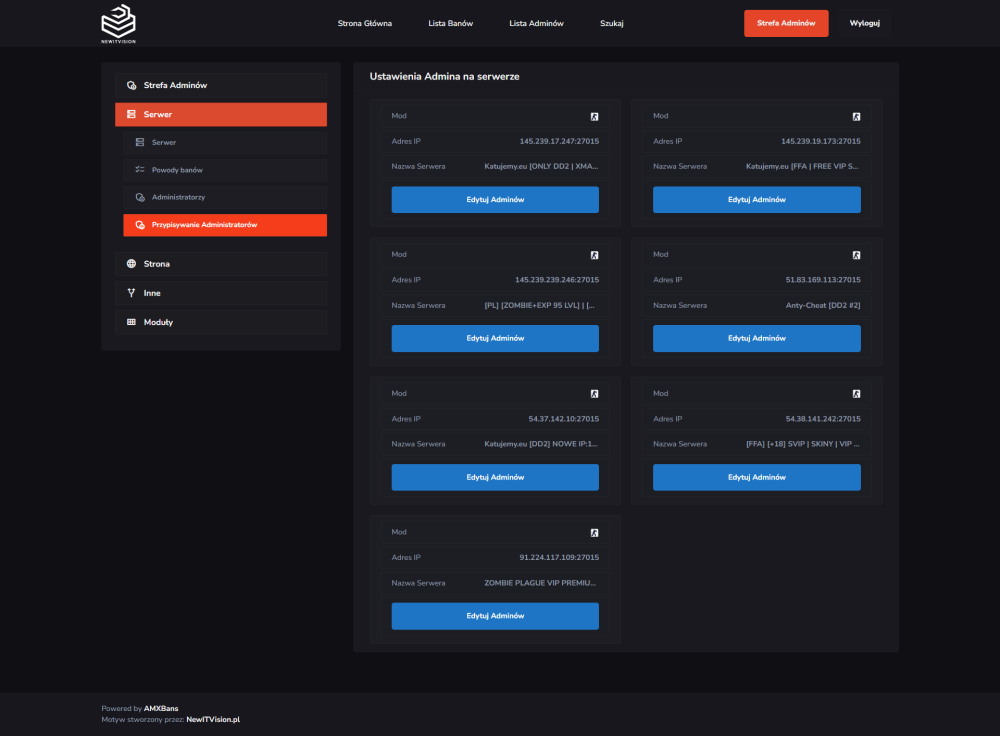Image resolution: width=1000 pixels, height=736 pixels.
Task: Open Szukaj search page
Action: coord(612,24)
